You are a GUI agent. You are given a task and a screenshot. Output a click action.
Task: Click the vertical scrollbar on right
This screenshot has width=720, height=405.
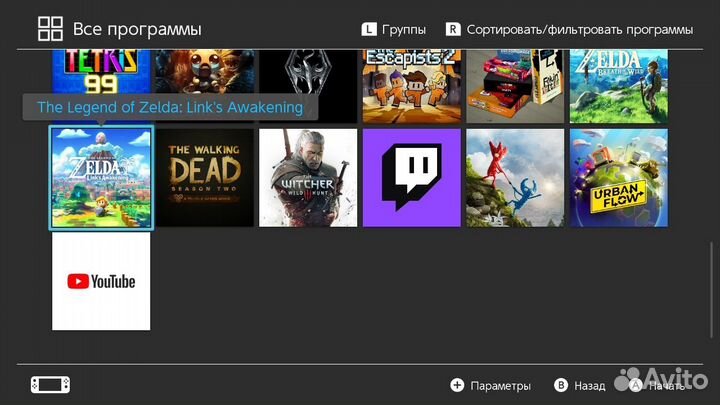[x=711, y=289]
